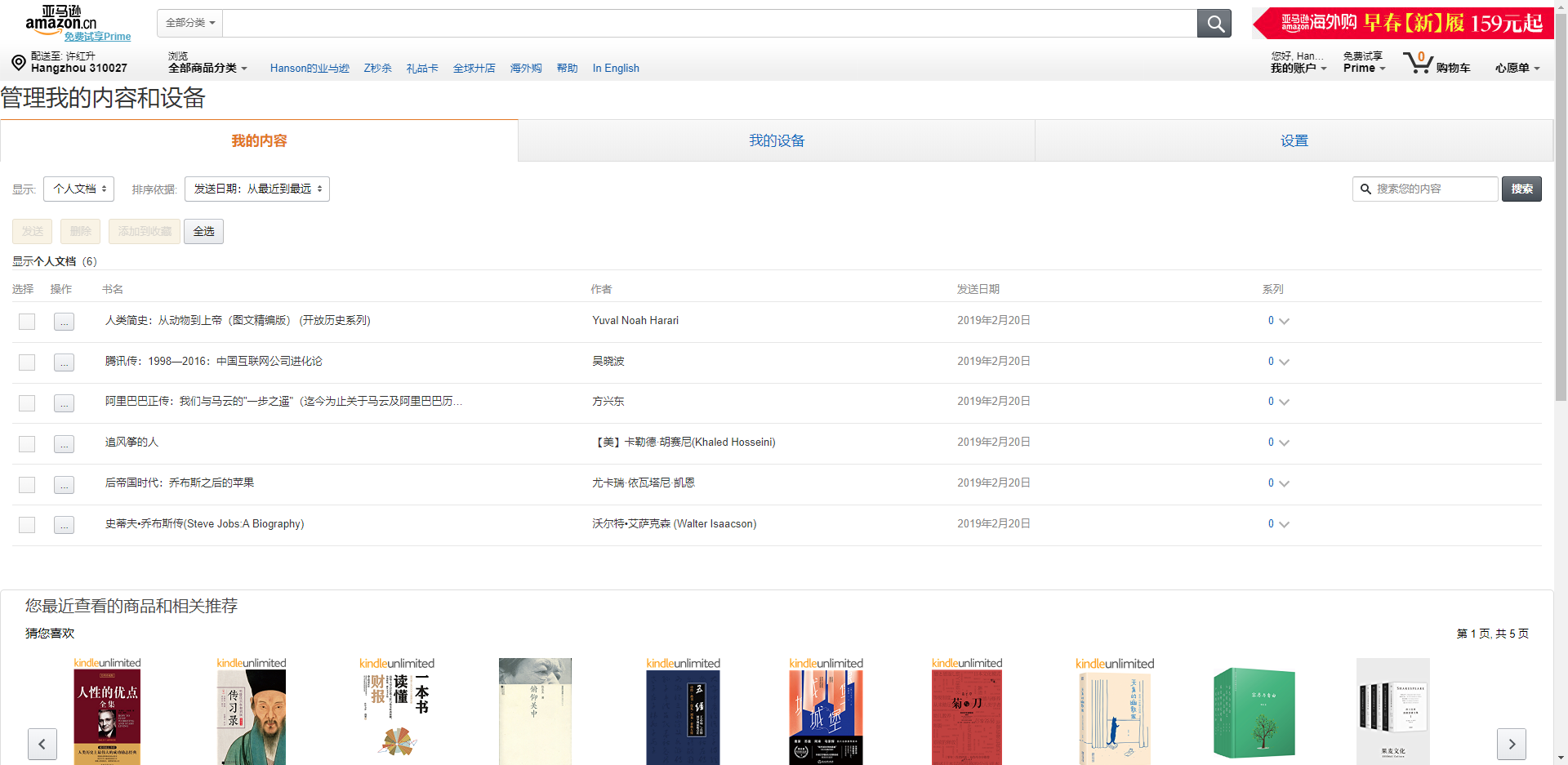
Task: Open actions menu for 史蒂夫·乔布斯传 row
Action: (x=64, y=525)
